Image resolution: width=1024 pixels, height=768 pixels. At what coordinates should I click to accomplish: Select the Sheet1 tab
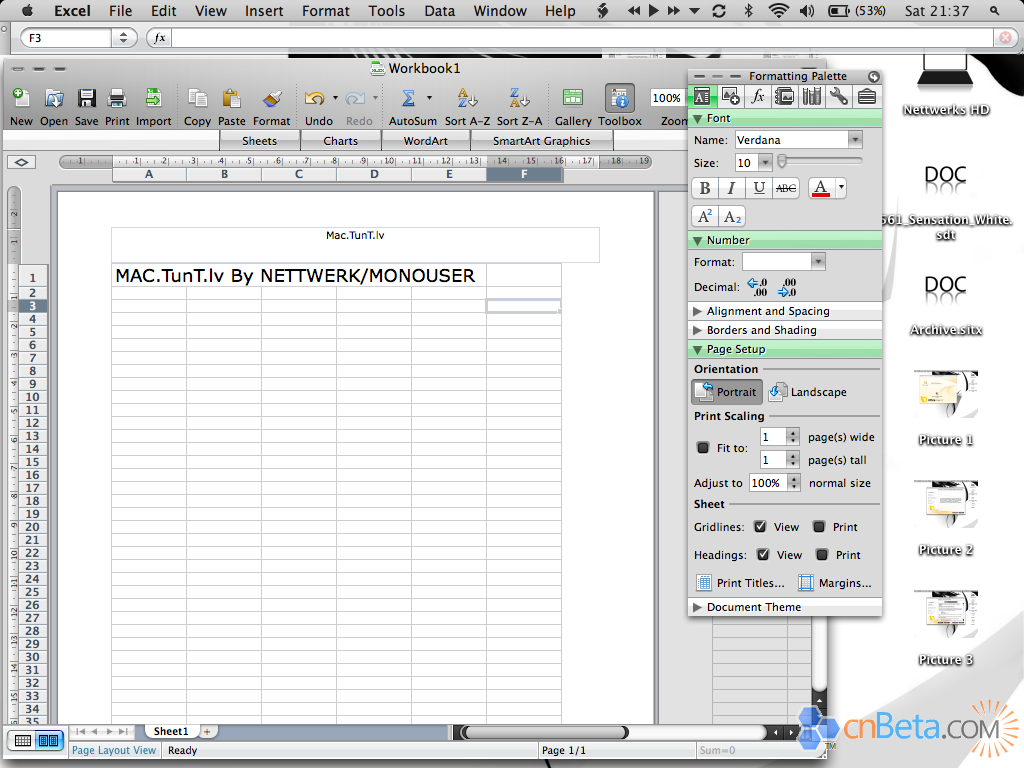pyautogui.click(x=171, y=731)
